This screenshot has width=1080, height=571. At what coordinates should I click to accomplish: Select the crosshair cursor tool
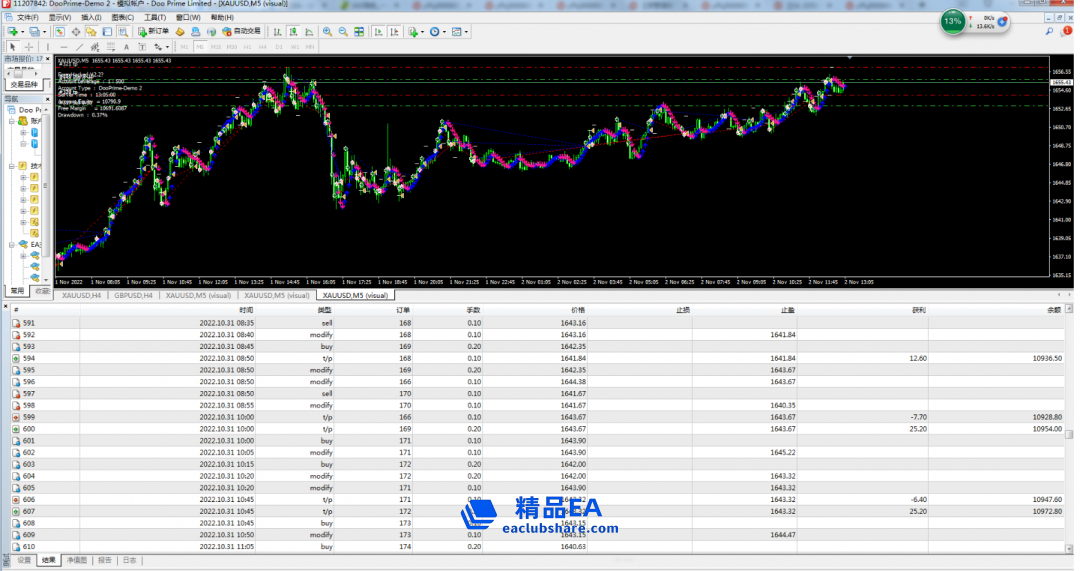(x=29, y=47)
